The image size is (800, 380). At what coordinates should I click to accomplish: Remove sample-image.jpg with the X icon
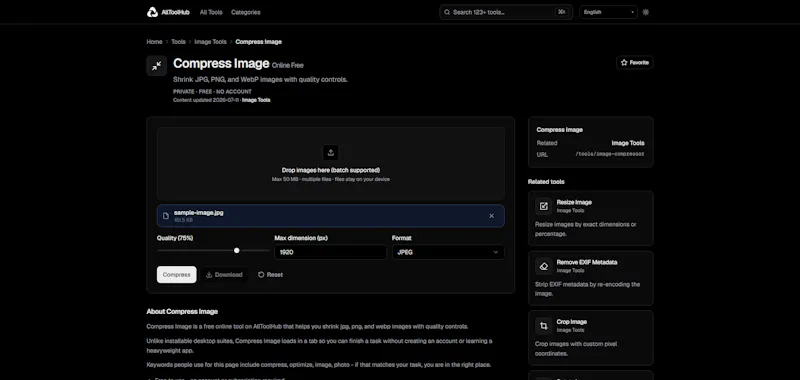point(491,216)
